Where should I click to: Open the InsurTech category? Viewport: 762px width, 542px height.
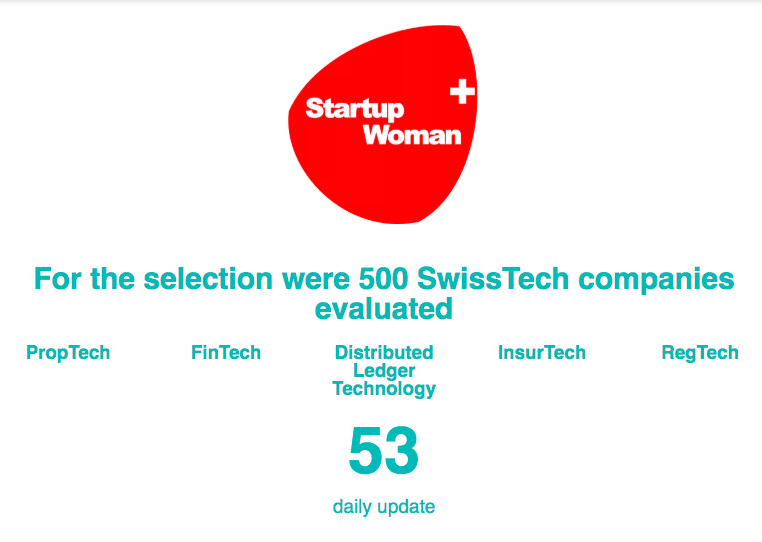tap(542, 352)
